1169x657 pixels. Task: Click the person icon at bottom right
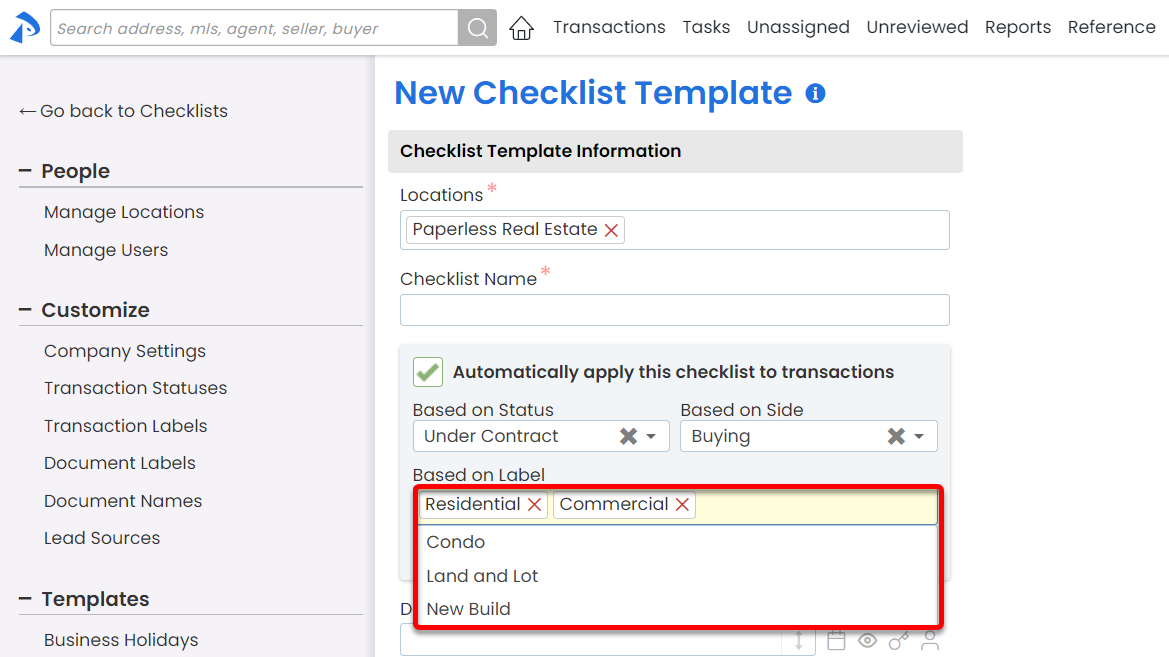(x=930, y=640)
